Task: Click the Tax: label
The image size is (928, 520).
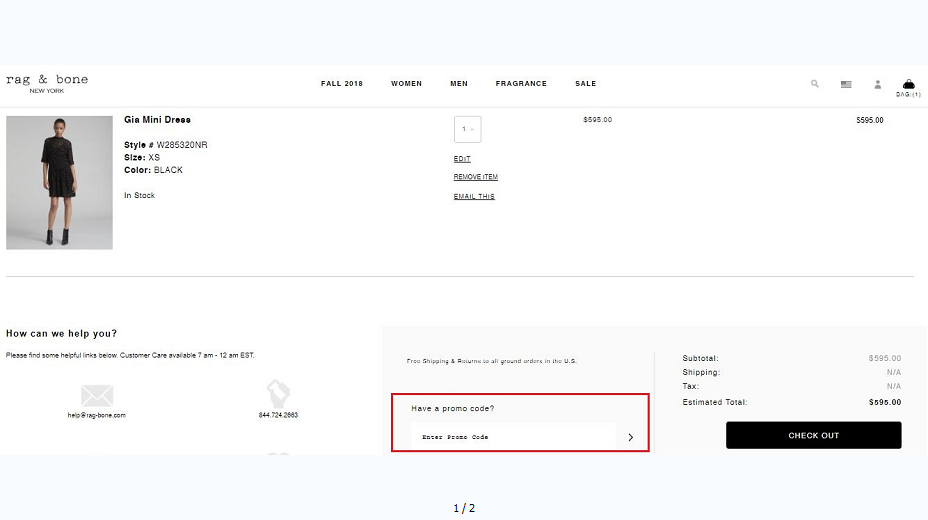Action: [691, 386]
